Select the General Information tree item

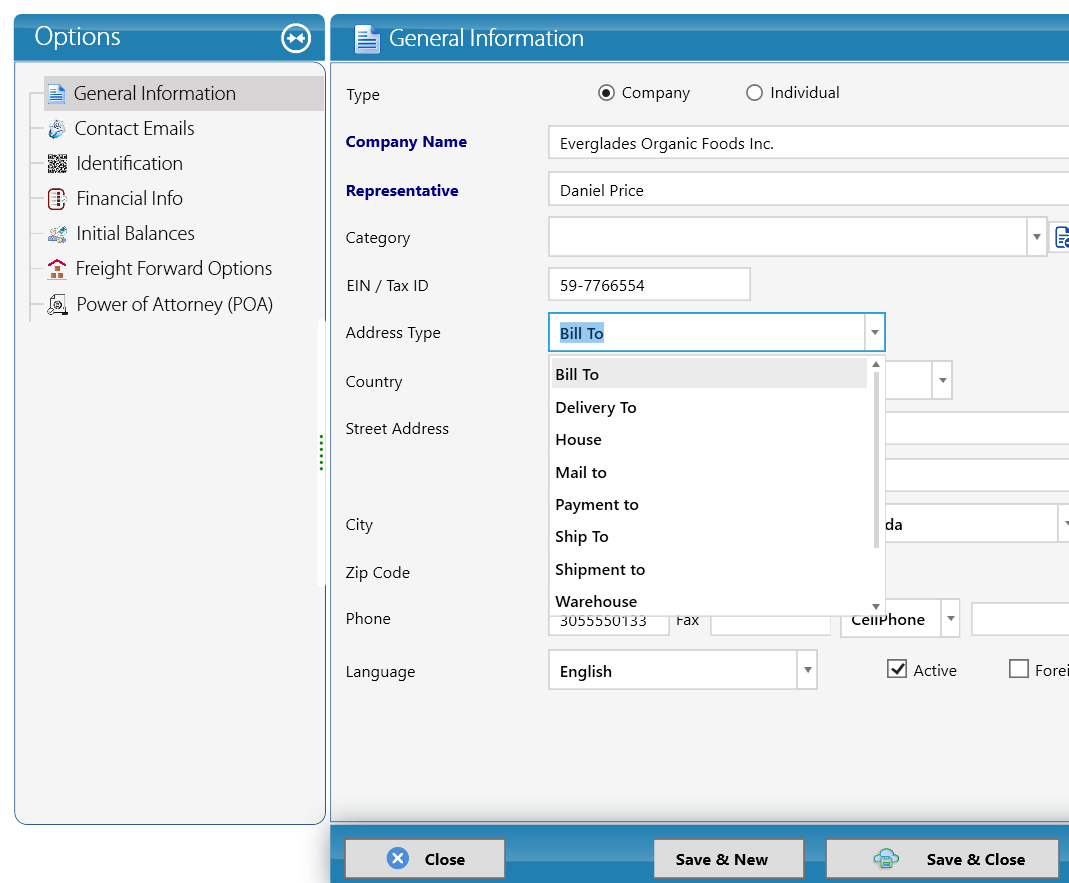(x=184, y=93)
